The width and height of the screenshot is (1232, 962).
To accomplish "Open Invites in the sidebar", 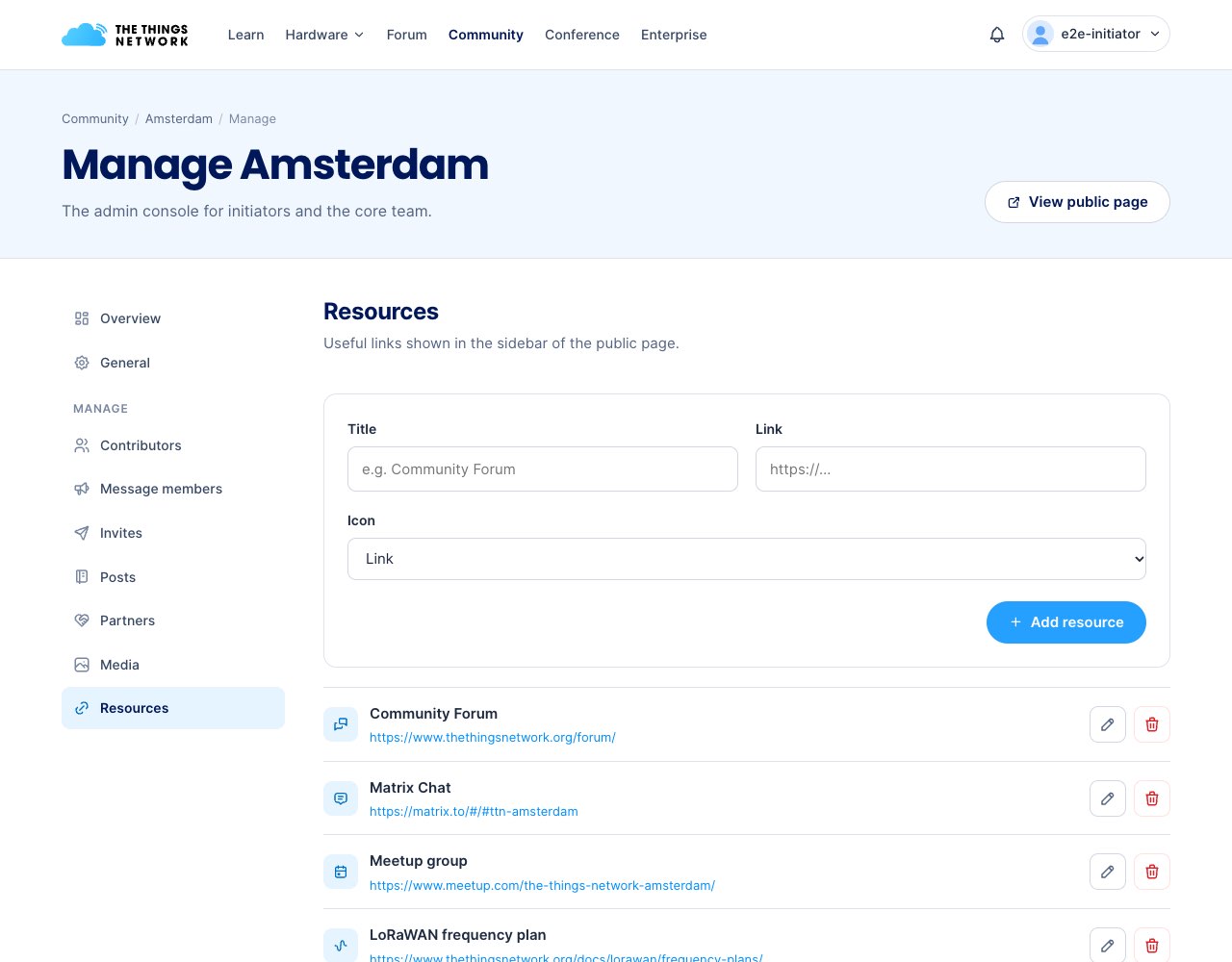I will pos(173,533).
